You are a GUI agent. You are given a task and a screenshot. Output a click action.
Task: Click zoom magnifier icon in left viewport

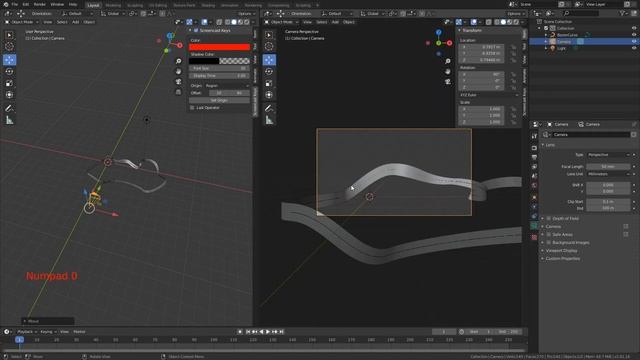(178, 61)
